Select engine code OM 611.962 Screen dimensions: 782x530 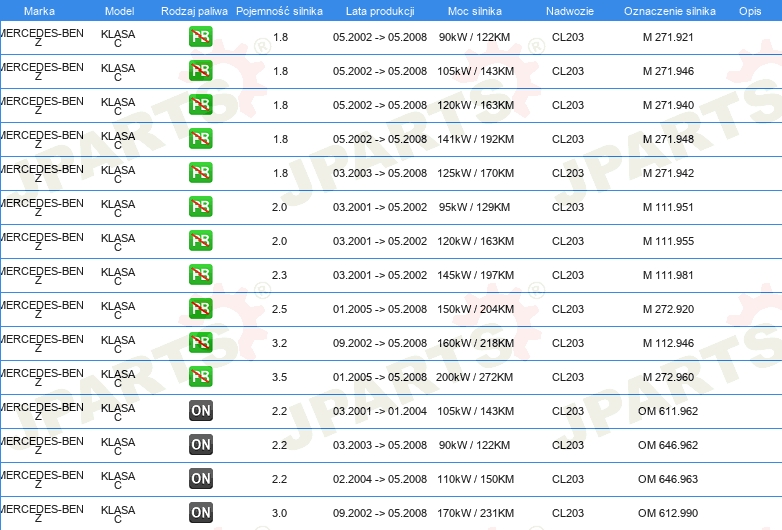[x=668, y=411]
